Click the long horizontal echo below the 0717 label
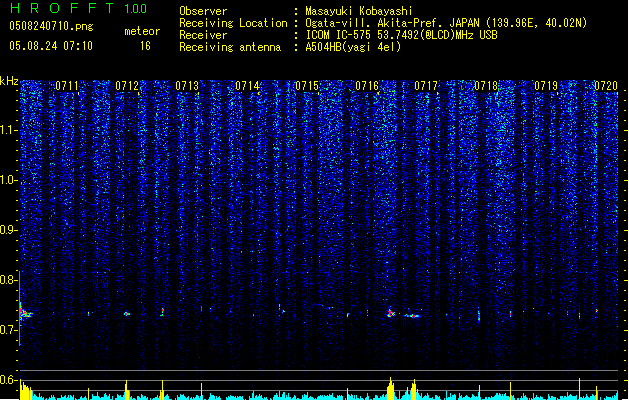This screenshot has height=400, width=629. coord(412,316)
